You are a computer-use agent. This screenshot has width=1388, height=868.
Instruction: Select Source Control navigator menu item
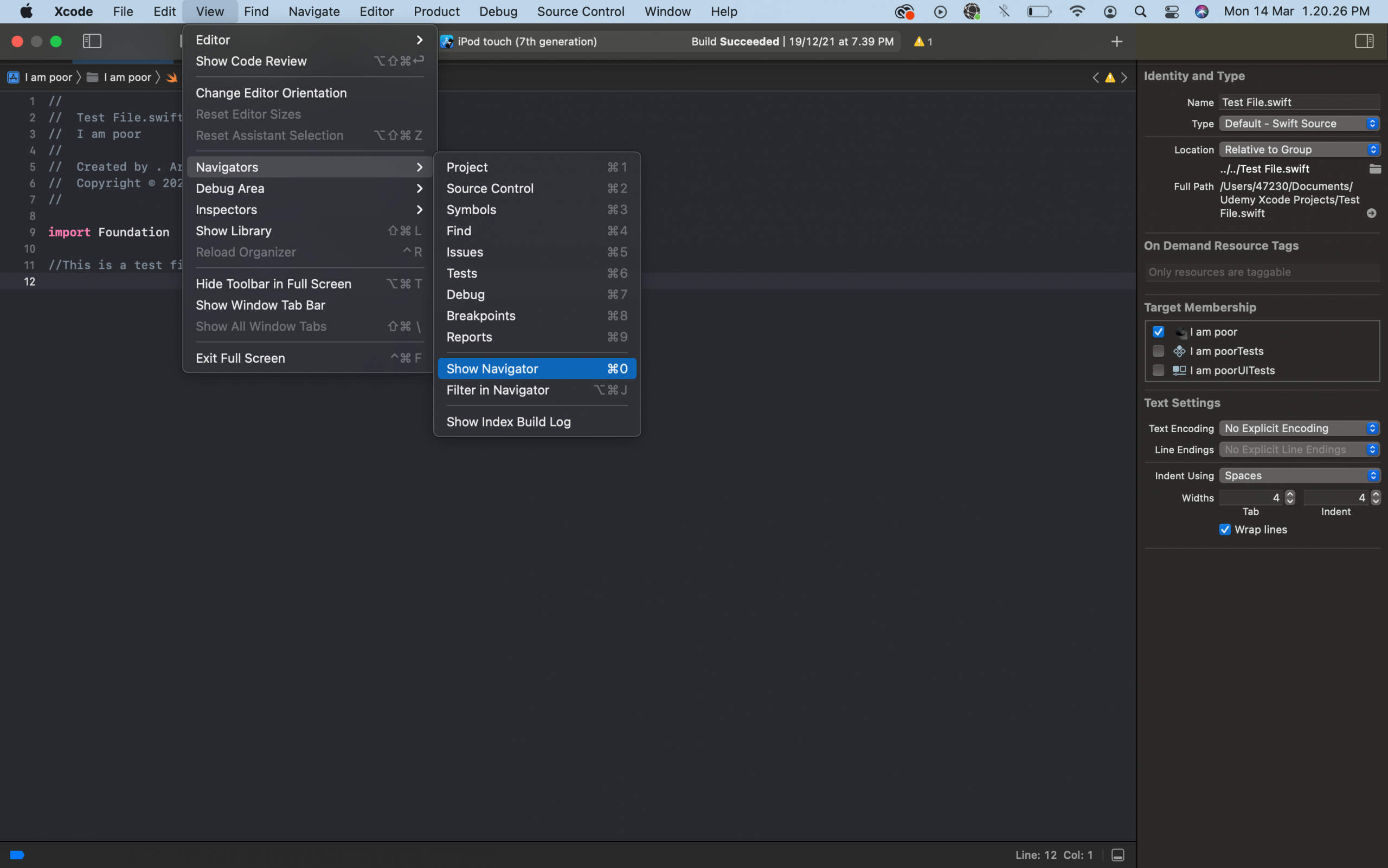click(x=537, y=188)
